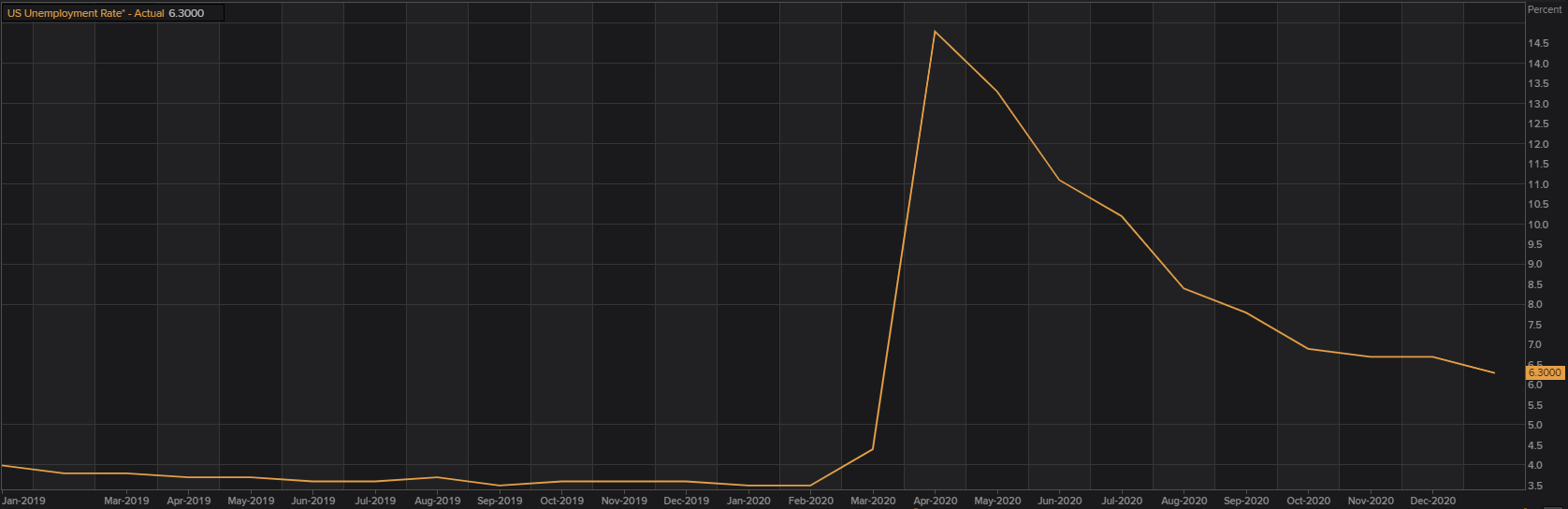
Task: Click the 14.5 value on percent axis
Action: pos(1538,44)
